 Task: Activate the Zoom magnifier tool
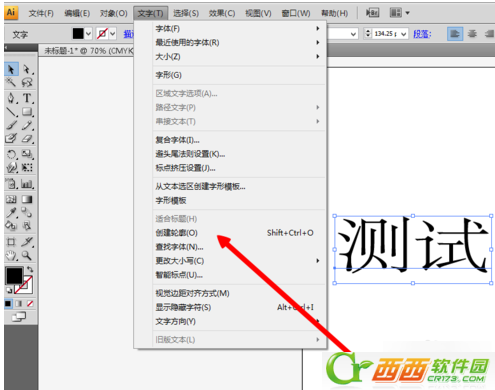coord(27,255)
